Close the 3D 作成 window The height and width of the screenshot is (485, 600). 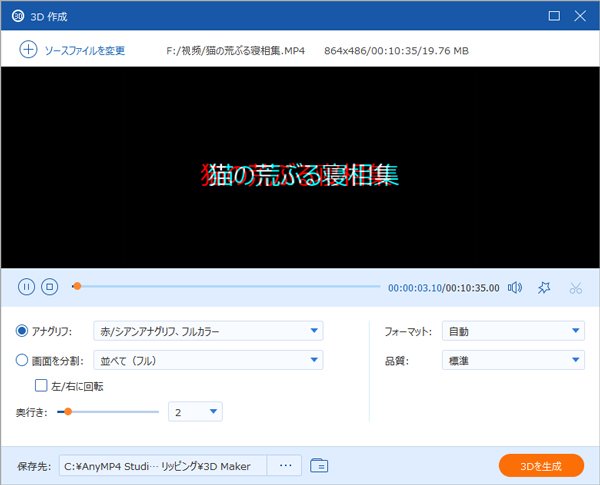pos(580,16)
